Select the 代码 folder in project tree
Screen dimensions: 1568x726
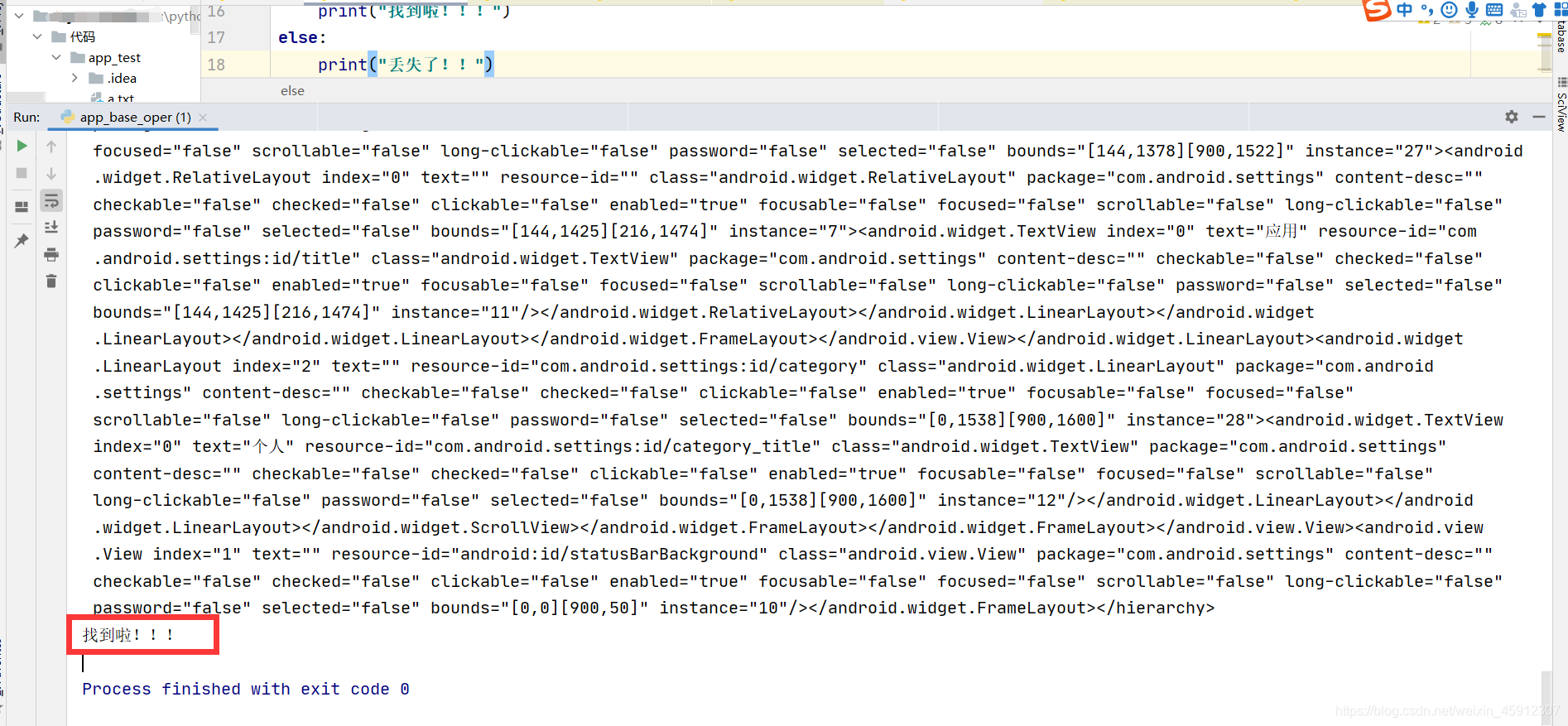coord(74,36)
